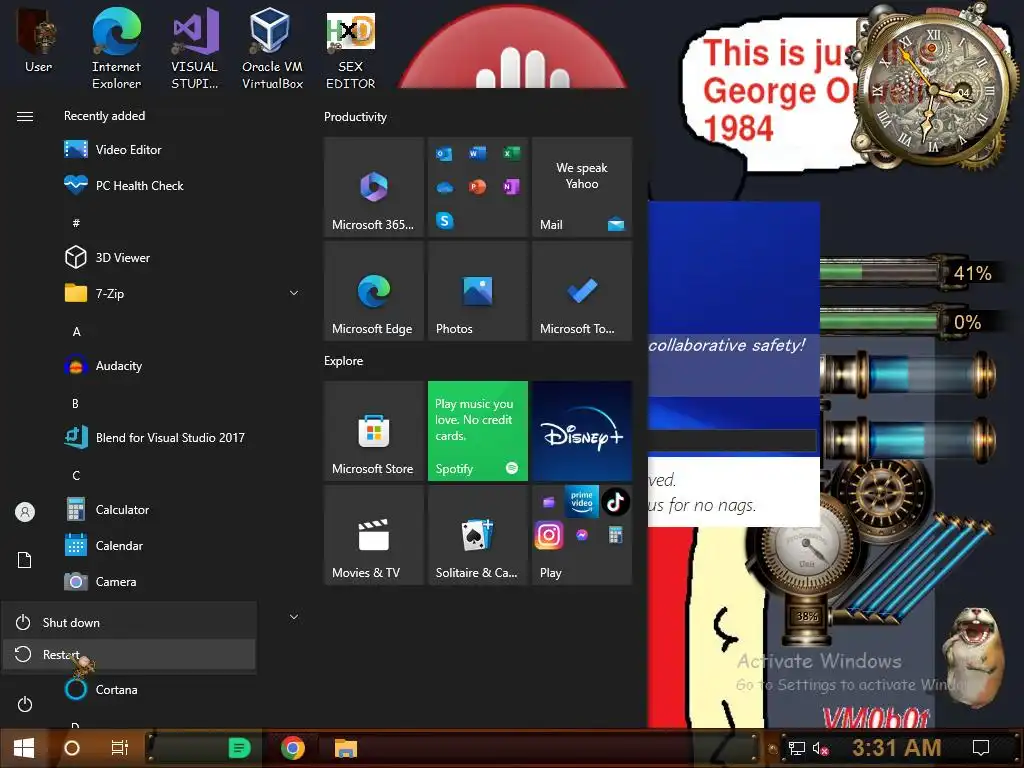Open the Microsoft Edge tile
The height and width of the screenshot is (768, 1024).
374,291
